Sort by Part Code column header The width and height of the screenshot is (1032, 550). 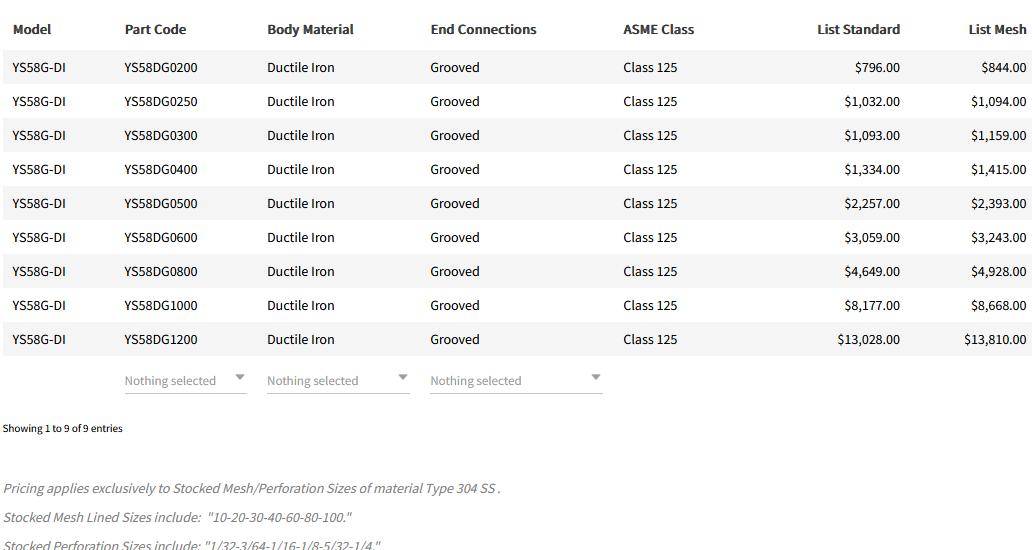pyautogui.click(x=155, y=30)
